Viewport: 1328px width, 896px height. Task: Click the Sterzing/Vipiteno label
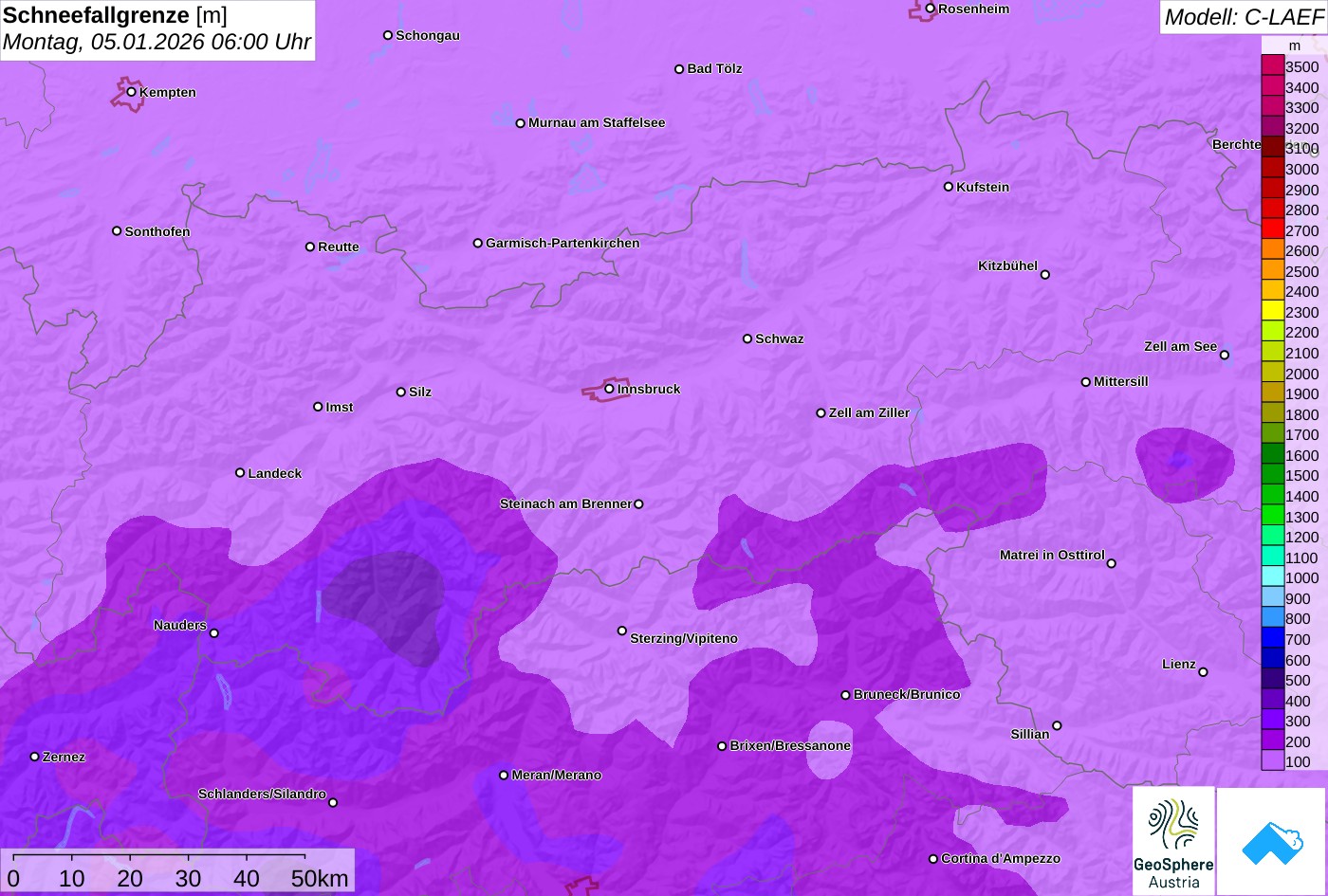pyautogui.click(x=684, y=638)
